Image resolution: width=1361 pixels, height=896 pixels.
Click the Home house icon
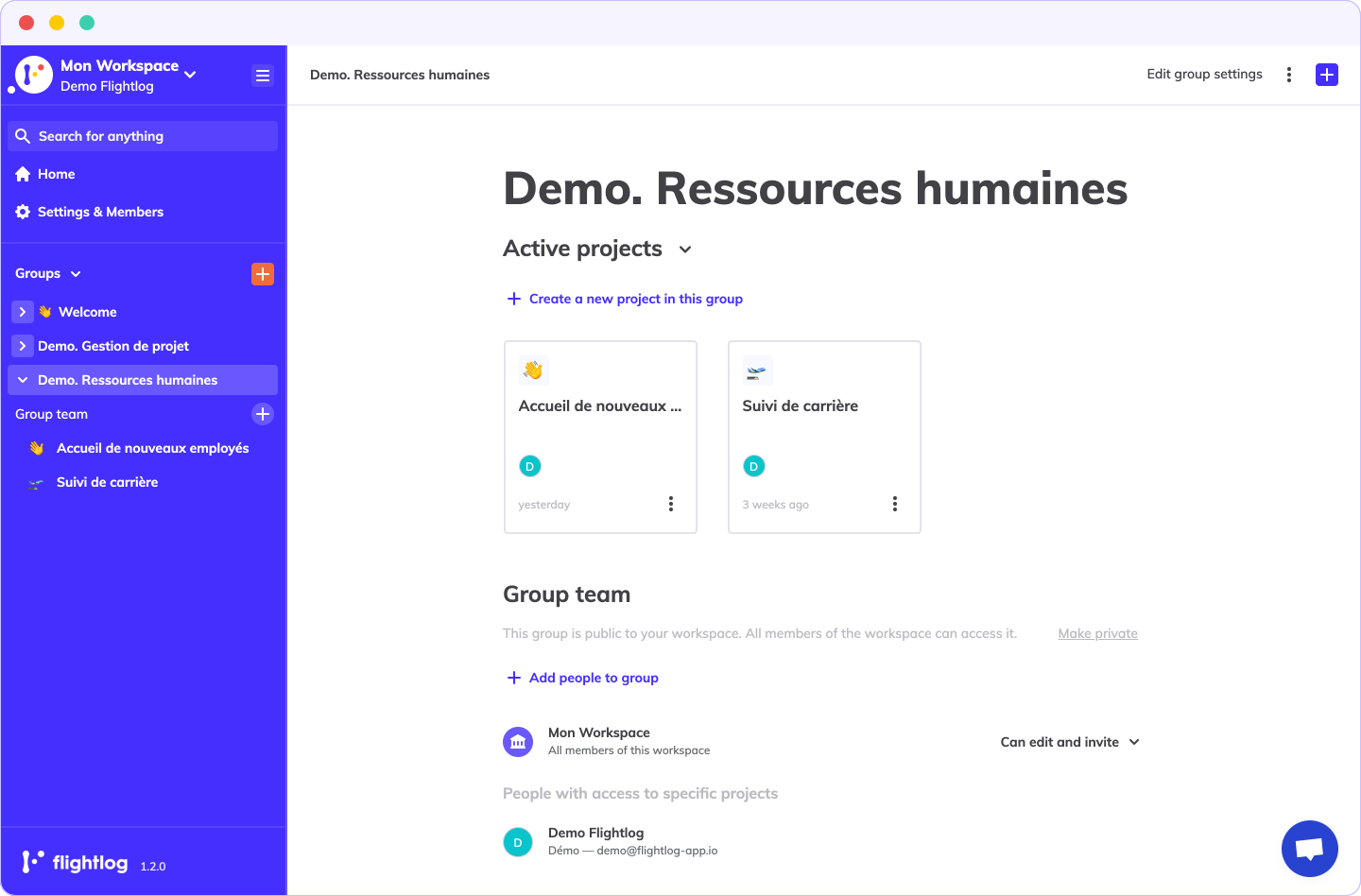click(x=23, y=174)
